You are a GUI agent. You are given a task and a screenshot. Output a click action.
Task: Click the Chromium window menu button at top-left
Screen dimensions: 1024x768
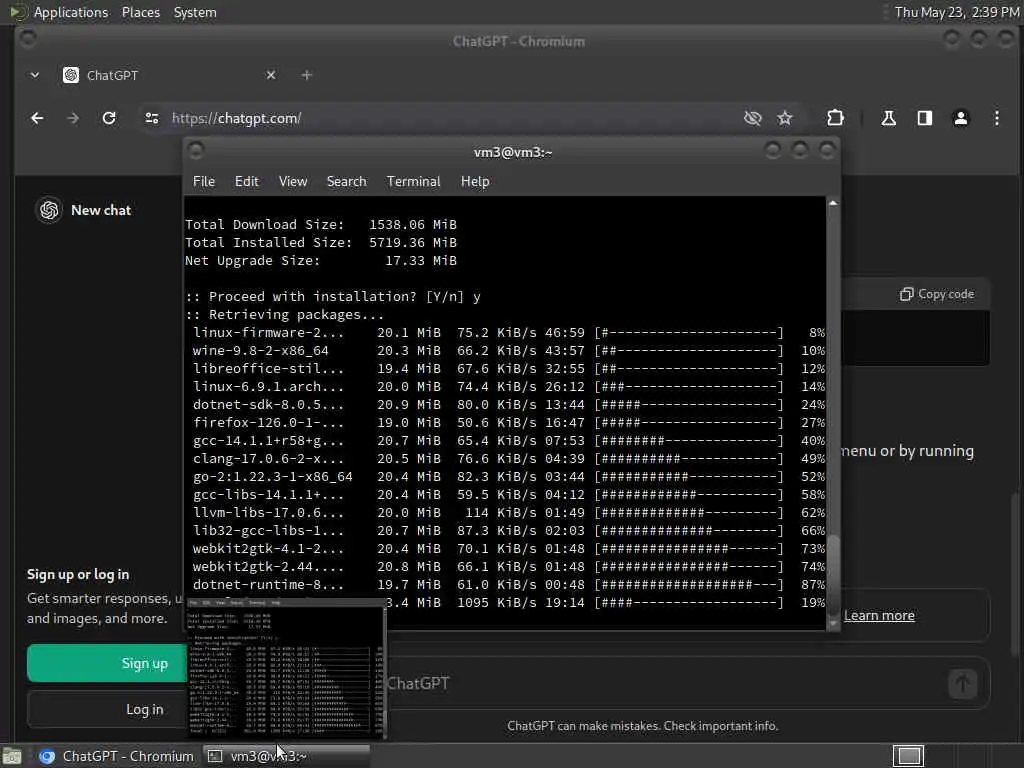click(x=27, y=39)
